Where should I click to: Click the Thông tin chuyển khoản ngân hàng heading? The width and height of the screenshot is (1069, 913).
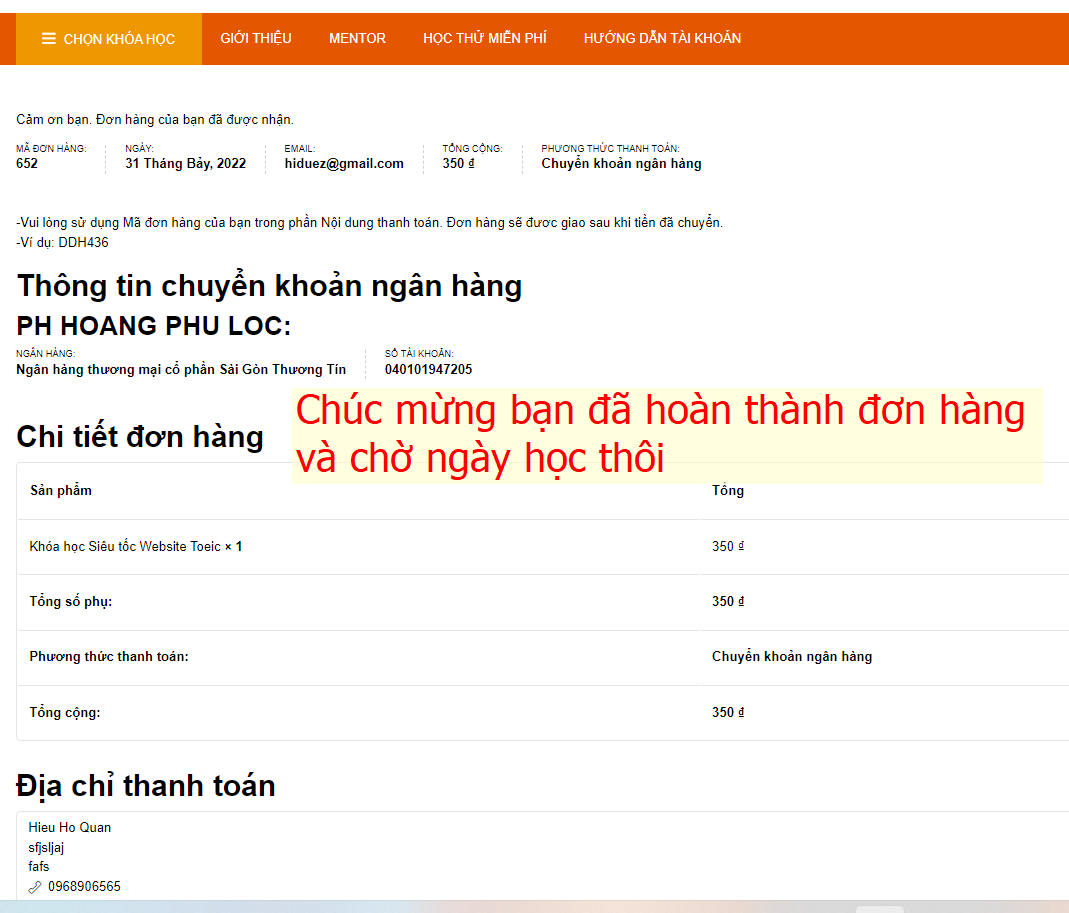(269, 286)
